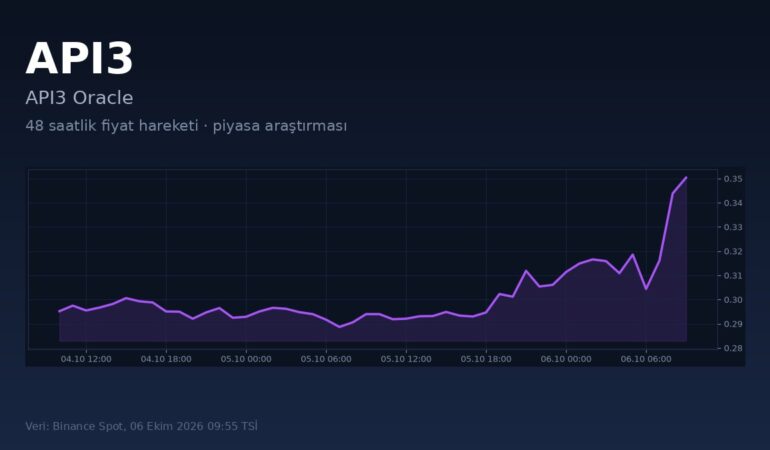Click the 0.34 y-axis label
This screenshot has height=450, width=770.
coord(733,203)
